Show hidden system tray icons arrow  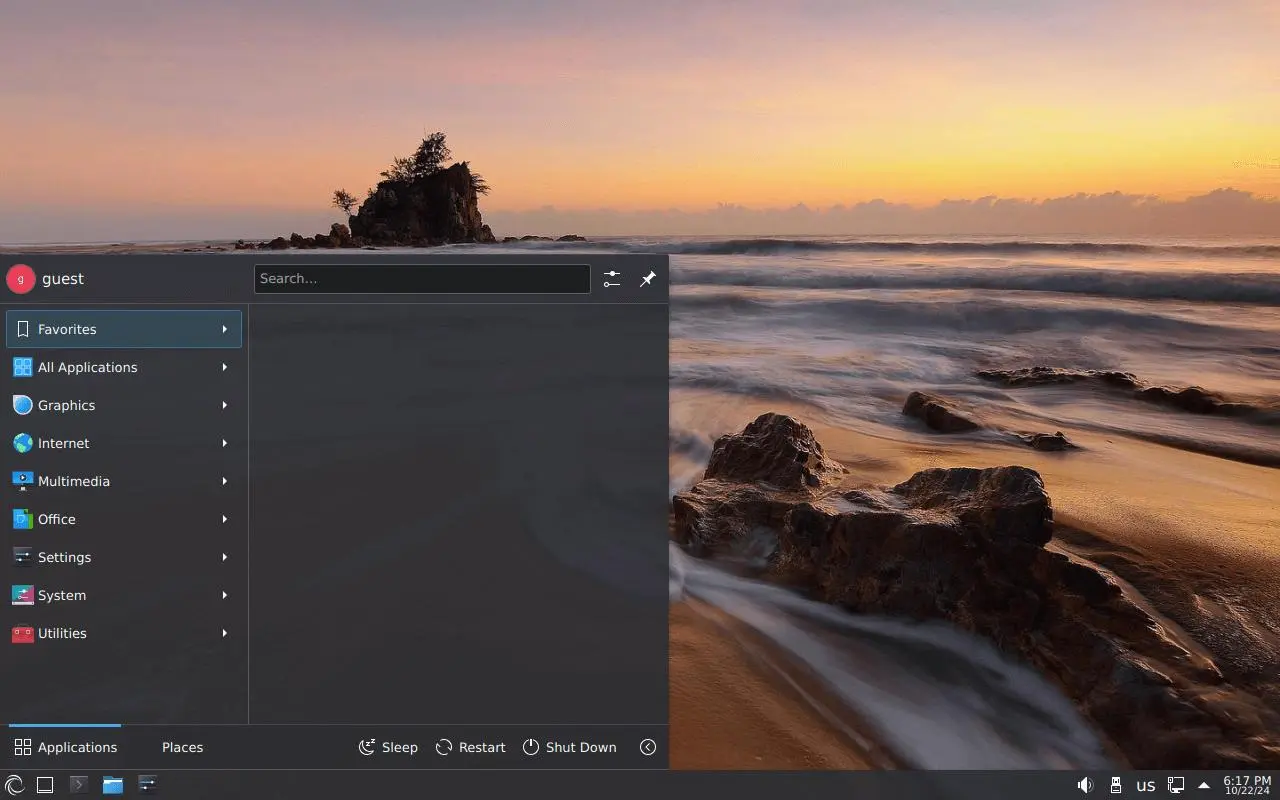1204,785
